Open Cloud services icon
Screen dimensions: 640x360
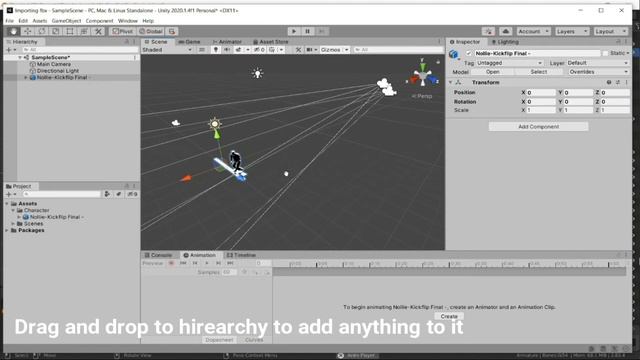(x=505, y=31)
